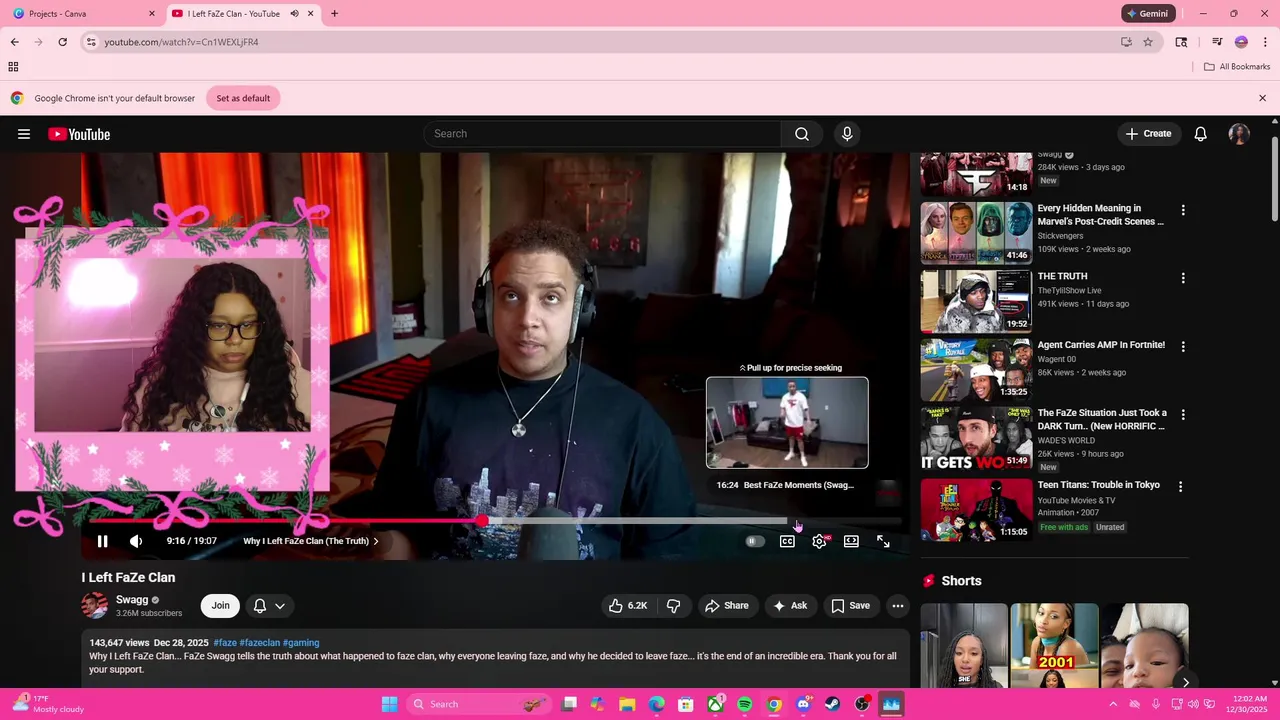Expand the chapter title "Why I Left FaZe Clan (The Truth)"
Viewport: 1280px width, 720px height.
[x=311, y=541]
